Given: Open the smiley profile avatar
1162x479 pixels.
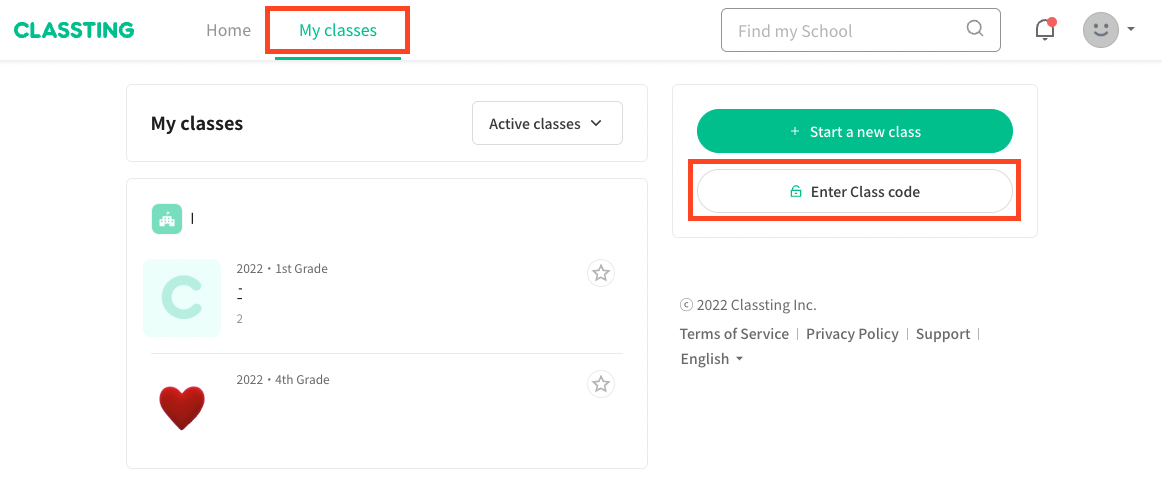Looking at the screenshot, I should point(1100,30).
